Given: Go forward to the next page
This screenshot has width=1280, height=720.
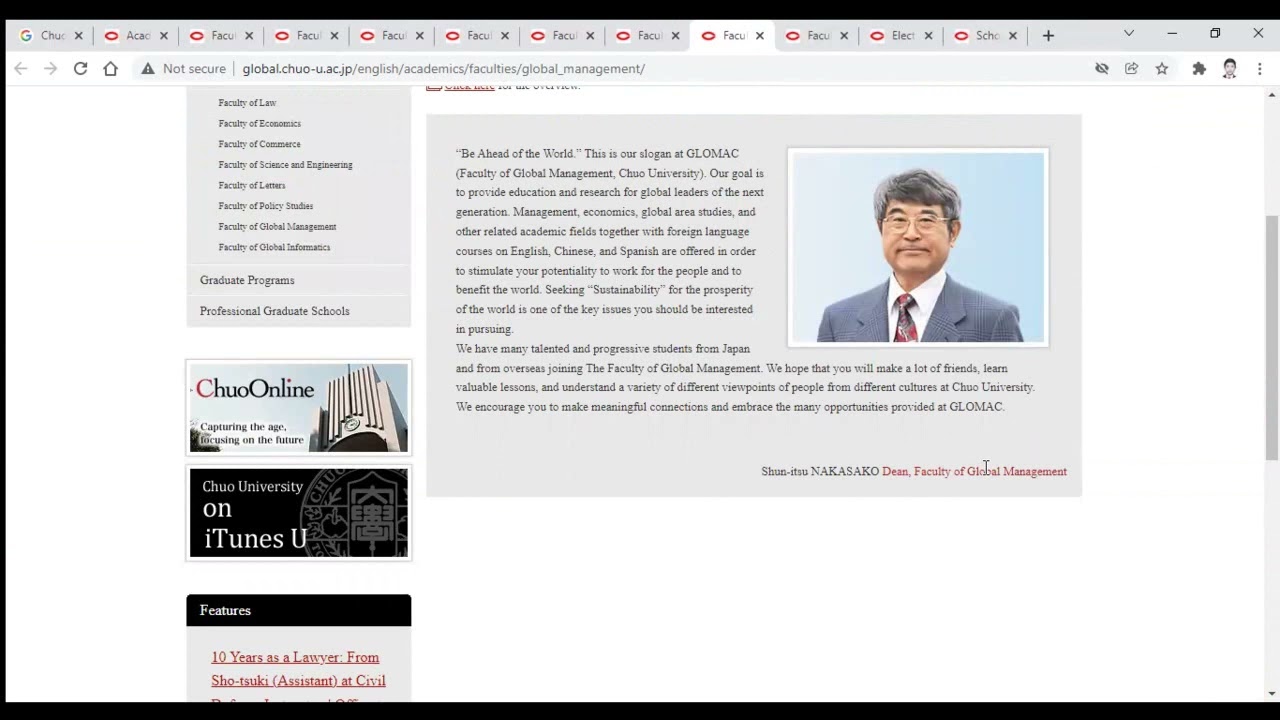Looking at the screenshot, I should pyautogui.click(x=50, y=69).
